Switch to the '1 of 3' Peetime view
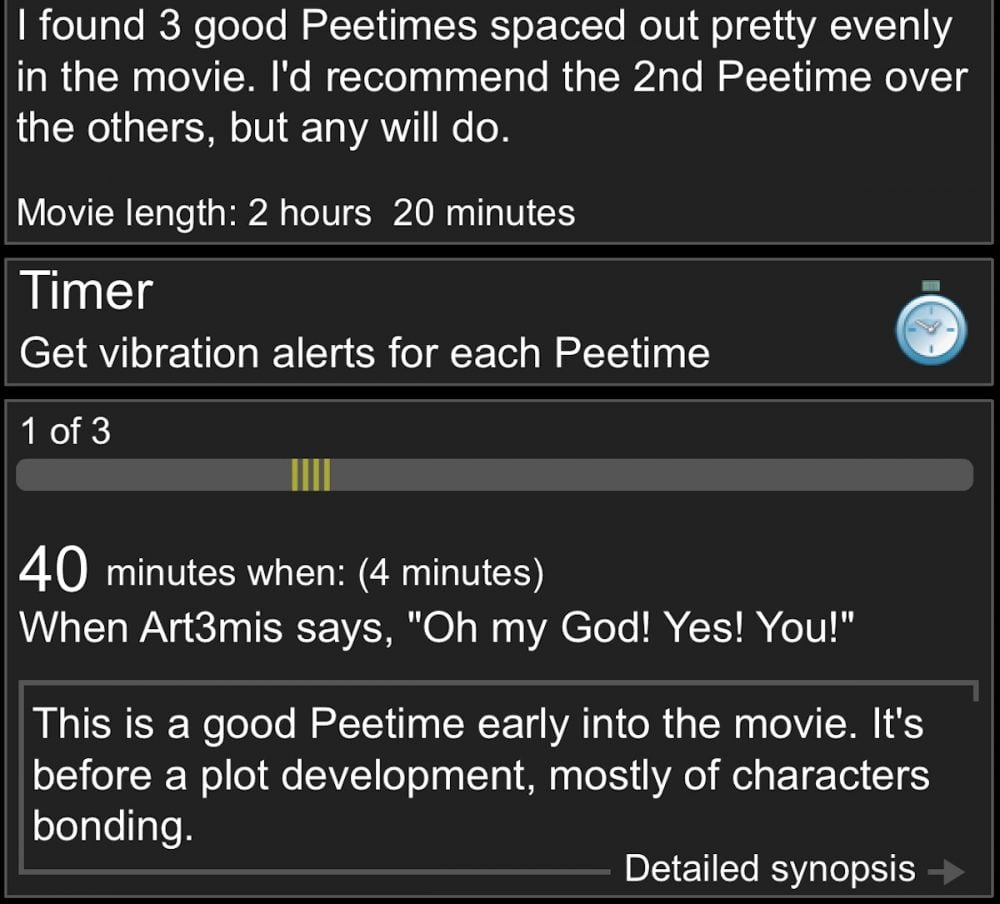 (65, 431)
